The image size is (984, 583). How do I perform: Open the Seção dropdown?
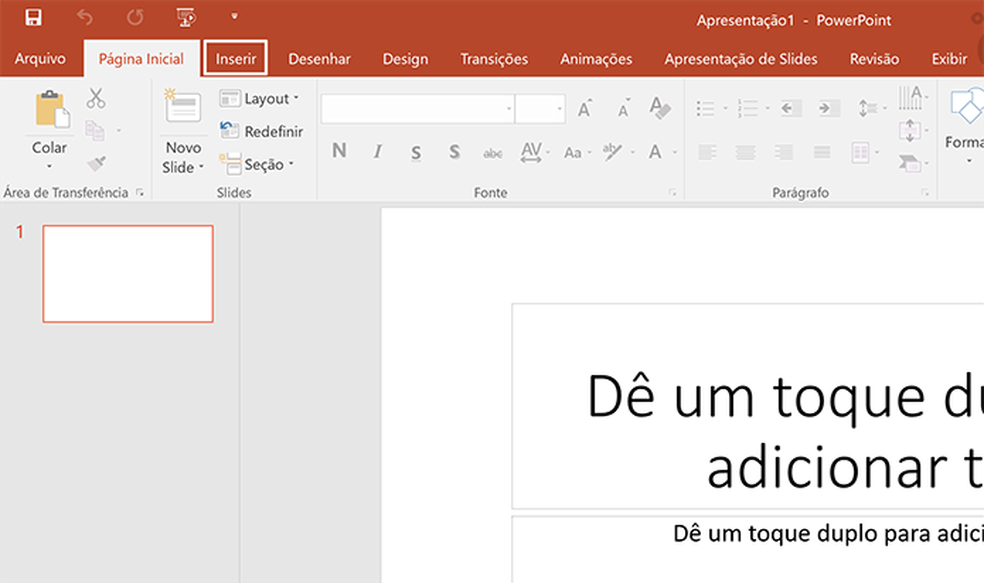click(257, 164)
